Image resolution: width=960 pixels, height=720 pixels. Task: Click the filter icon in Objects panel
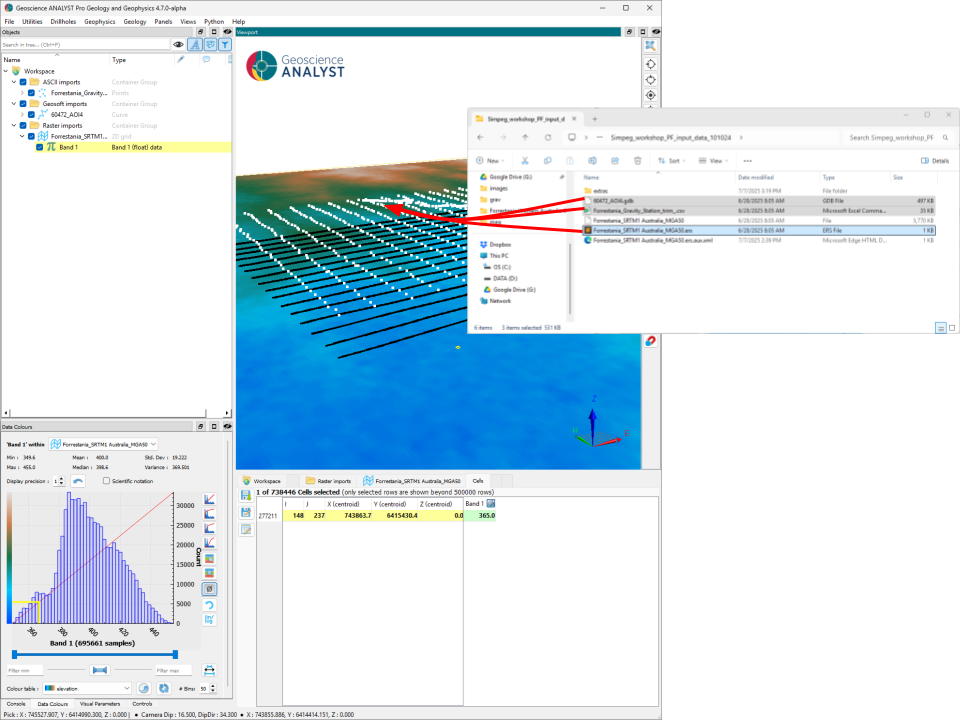[225, 44]
